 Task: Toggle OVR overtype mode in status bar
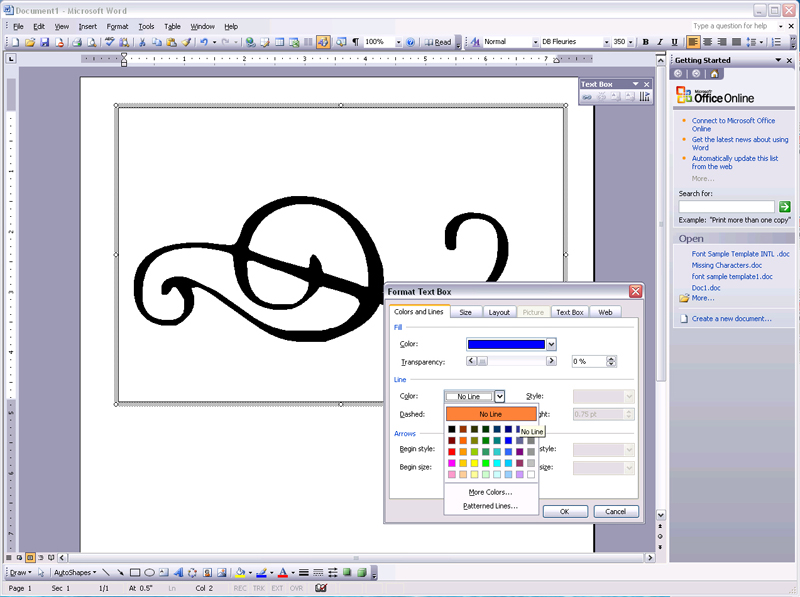click(296, 589)
